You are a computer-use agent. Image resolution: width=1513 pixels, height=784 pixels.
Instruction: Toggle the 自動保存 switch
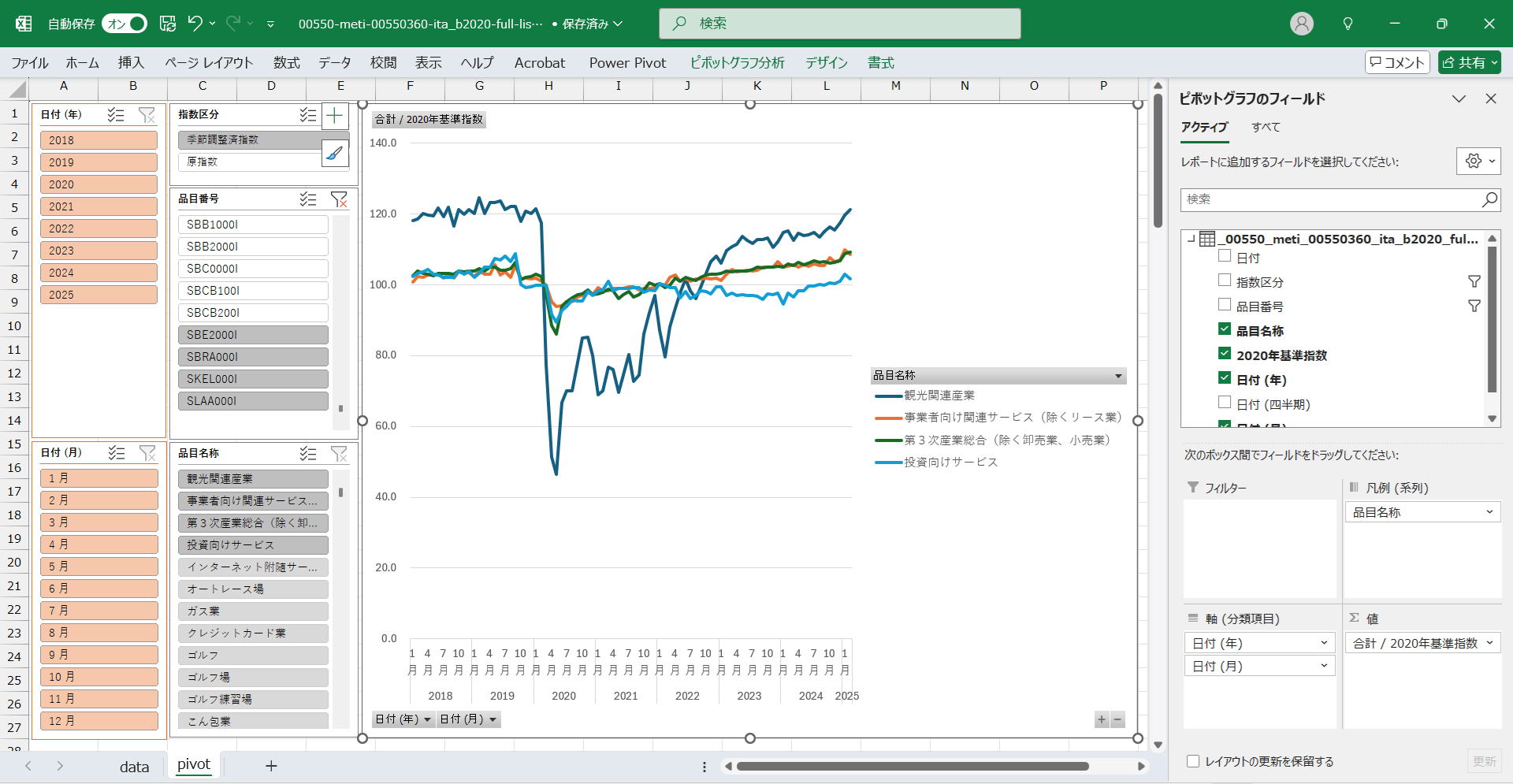[x=125, y=24]
